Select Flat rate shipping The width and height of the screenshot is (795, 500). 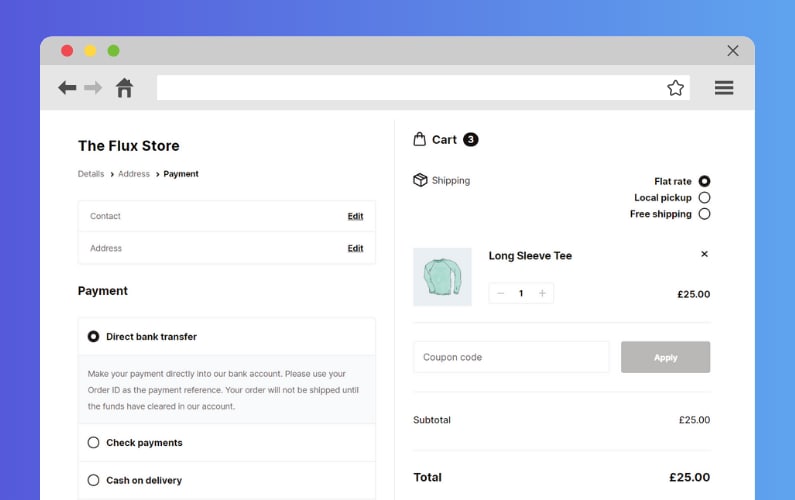[x=704, y=181]
